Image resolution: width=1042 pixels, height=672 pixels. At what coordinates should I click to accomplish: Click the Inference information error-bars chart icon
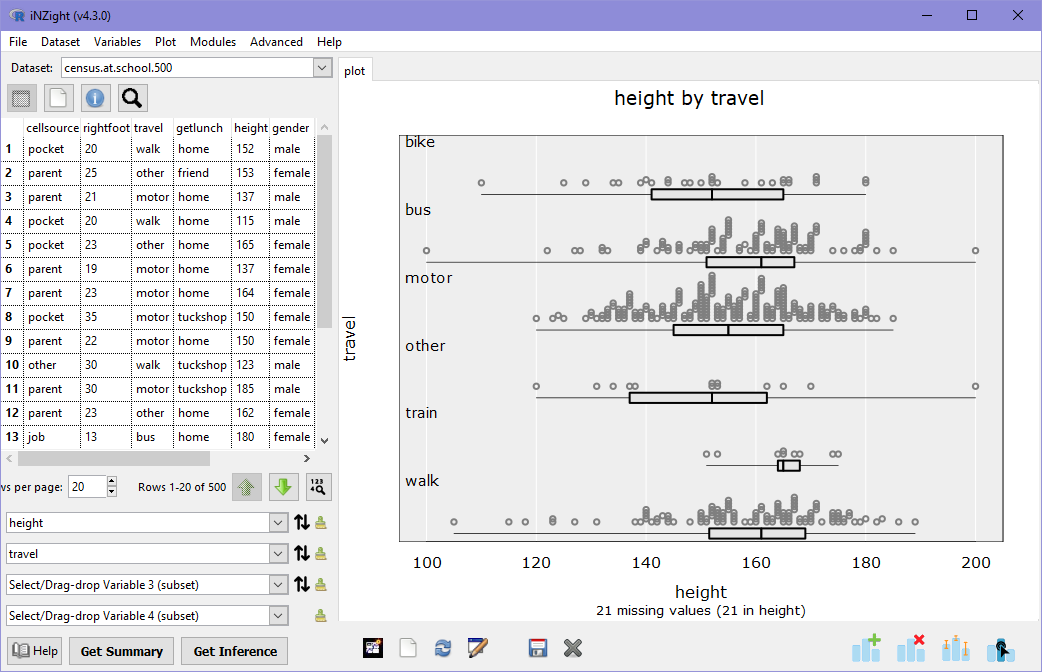pyautogui.click(x=956, y=648)
